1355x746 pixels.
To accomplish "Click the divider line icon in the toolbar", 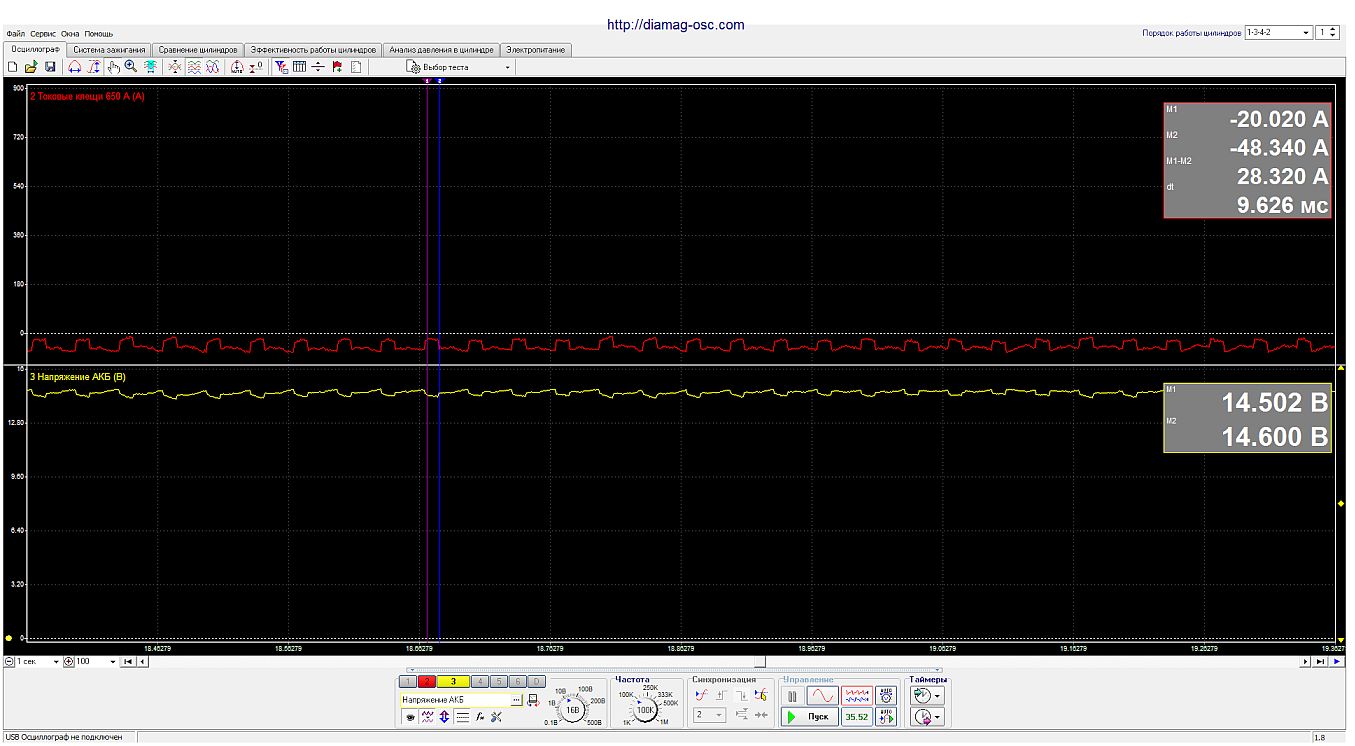I will [x=318, y=67].
